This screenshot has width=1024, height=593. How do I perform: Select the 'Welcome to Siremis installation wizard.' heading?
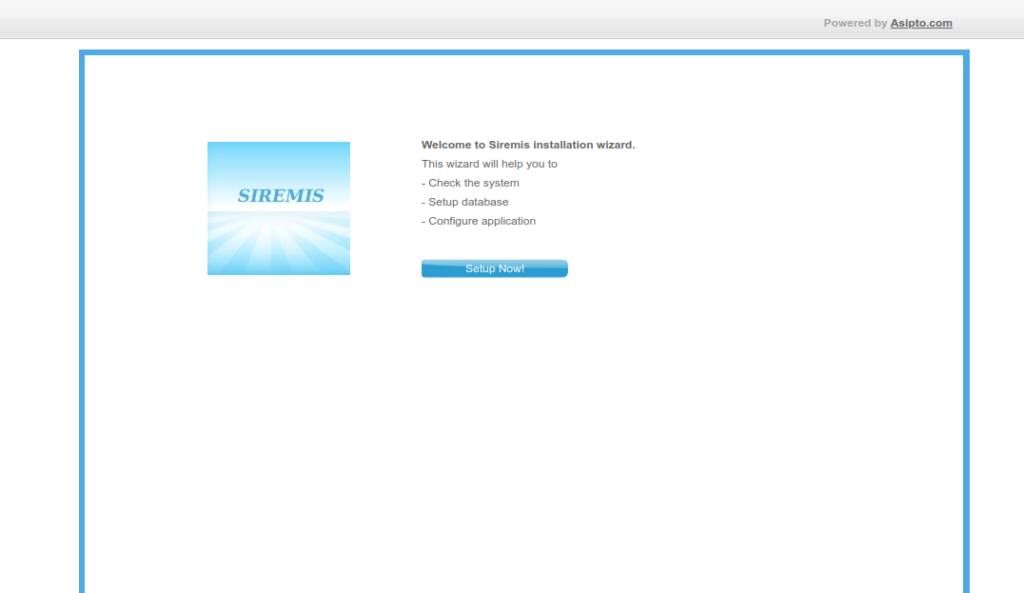point(528,145)
